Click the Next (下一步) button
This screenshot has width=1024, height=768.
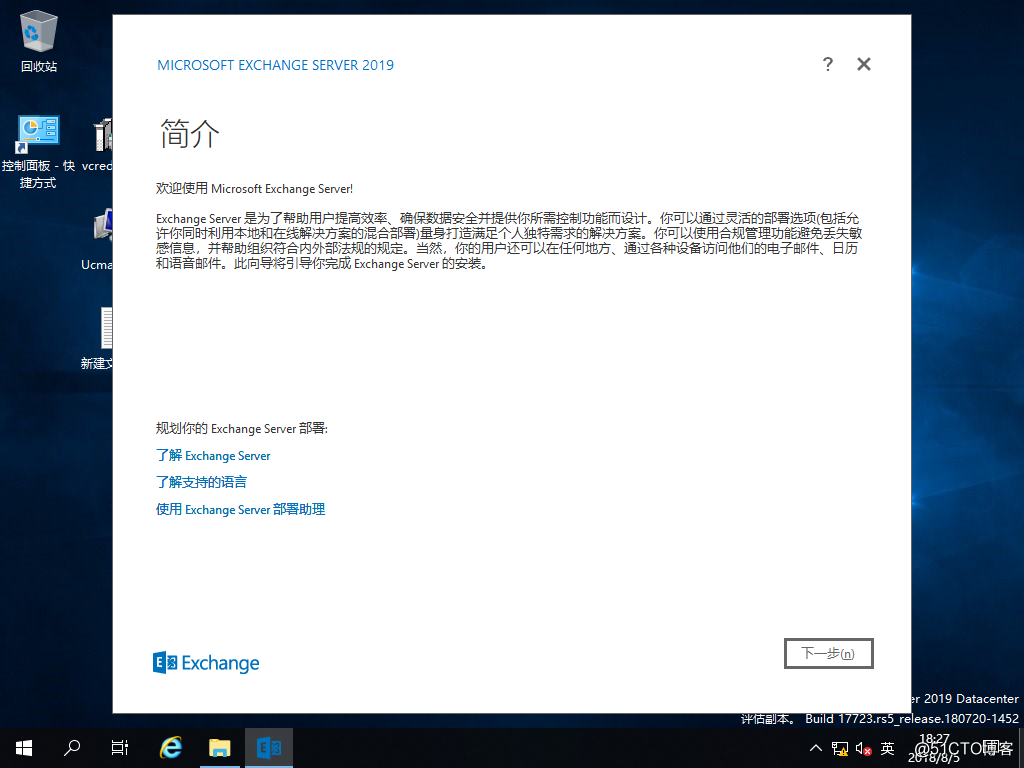click(x=828, y=653)
